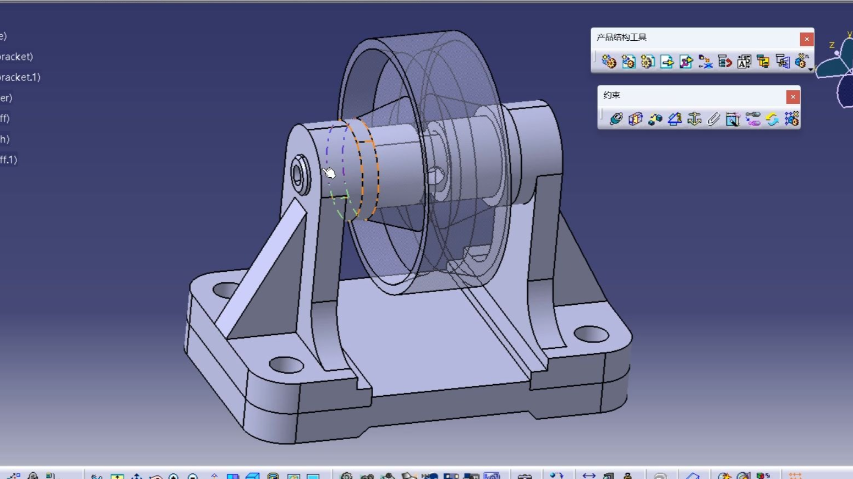
Task: Expand the Multi Instantiation dropdown arrow
Action: [x=811, y=69]
